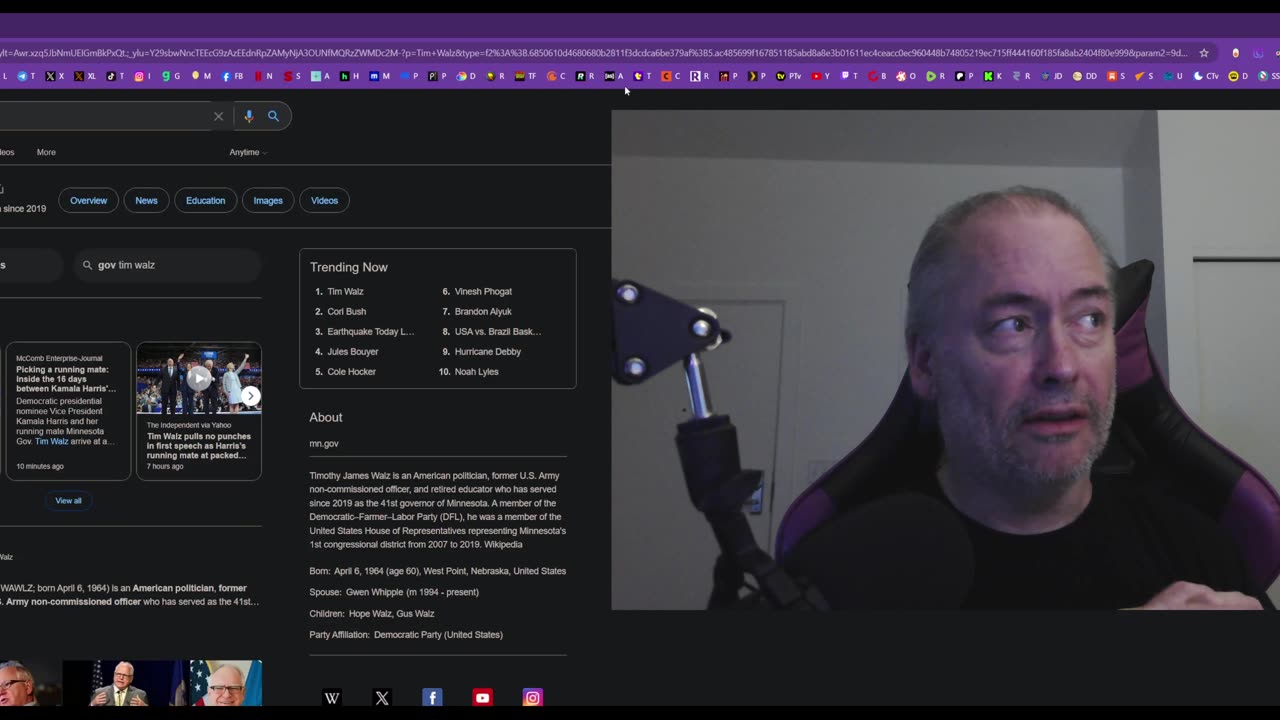Open the Twitch 'T' bookmark
The width and height of the screenshot is (1280, 720).
pyautogui.click(x=849, y=76)
